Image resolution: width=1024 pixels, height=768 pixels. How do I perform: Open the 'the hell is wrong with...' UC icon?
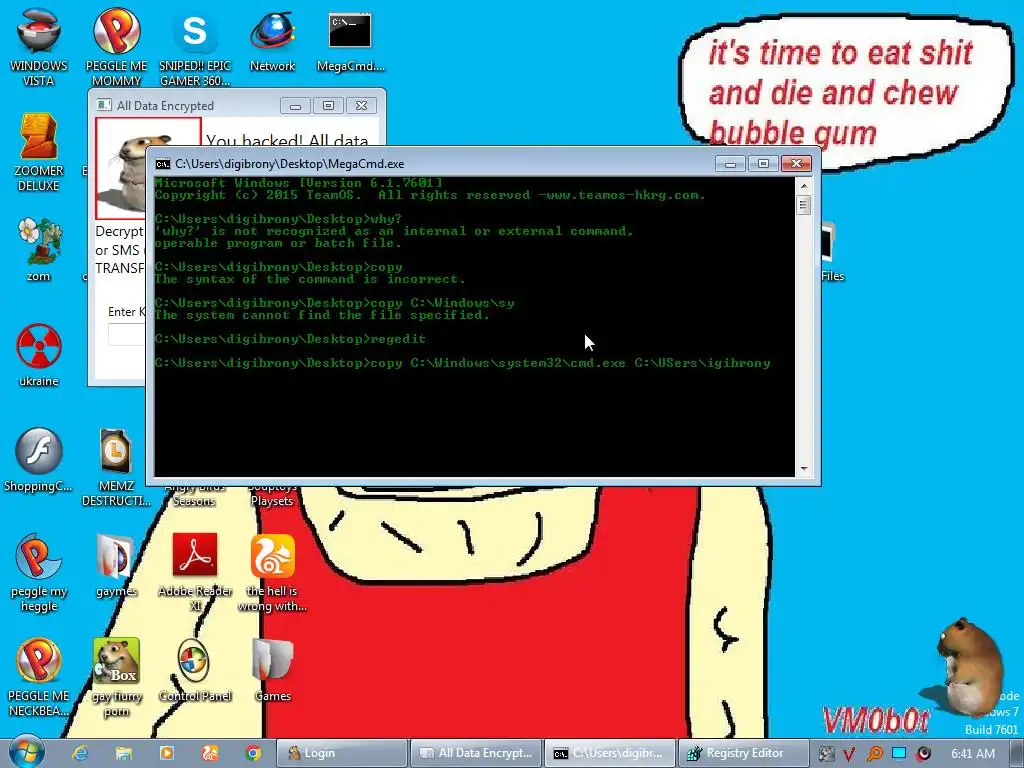[x=272, y=571]
